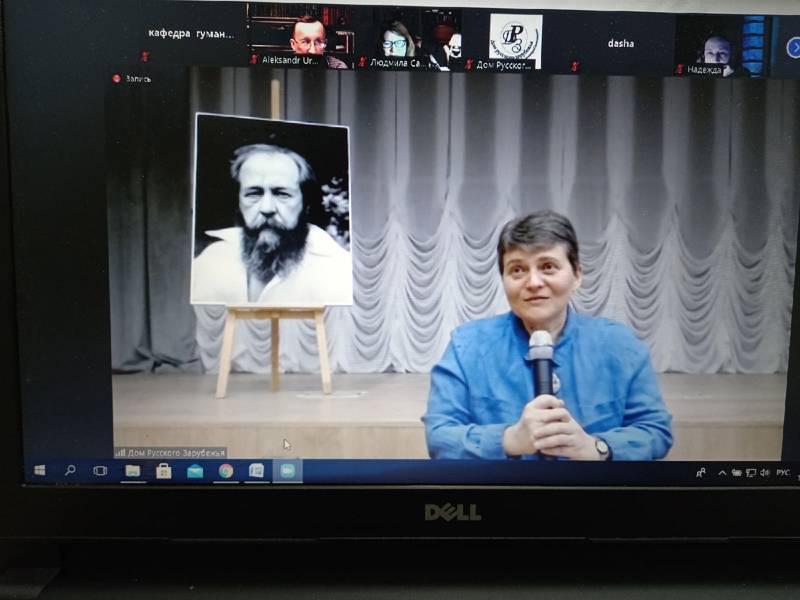Open File Explorer from the taskbar

point(132,471)
